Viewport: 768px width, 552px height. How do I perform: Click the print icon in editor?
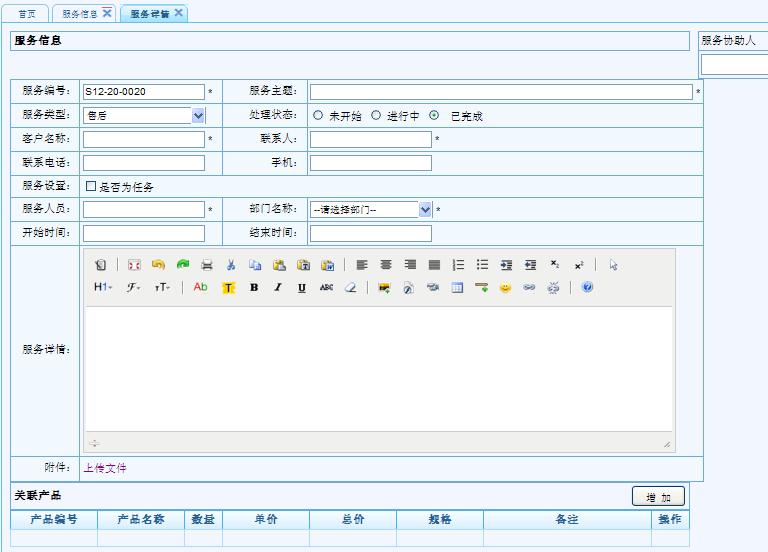tap(207, 265)
